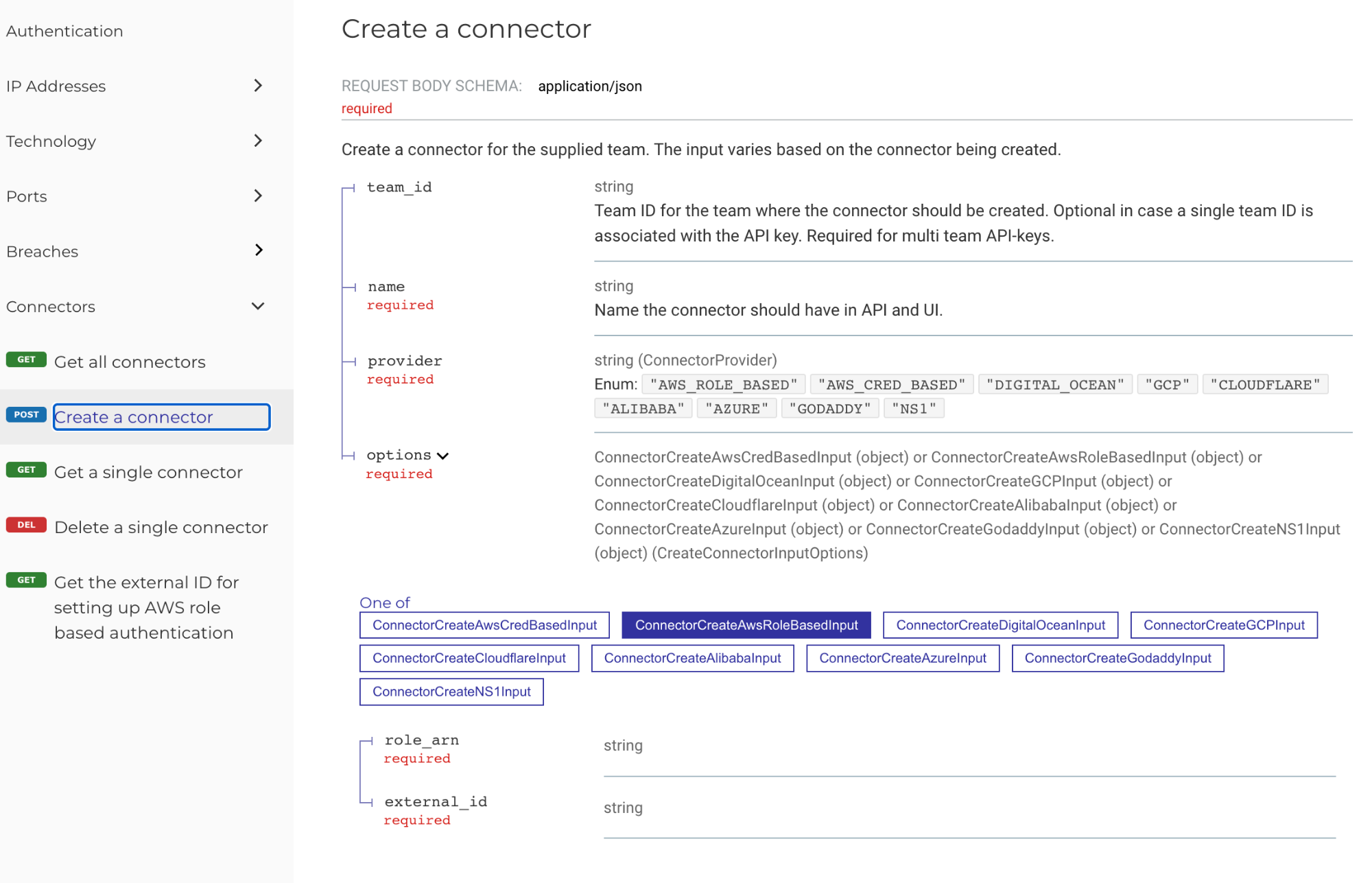
Task: Expand the Ports section chevron
Action: [x=258, y=196]
